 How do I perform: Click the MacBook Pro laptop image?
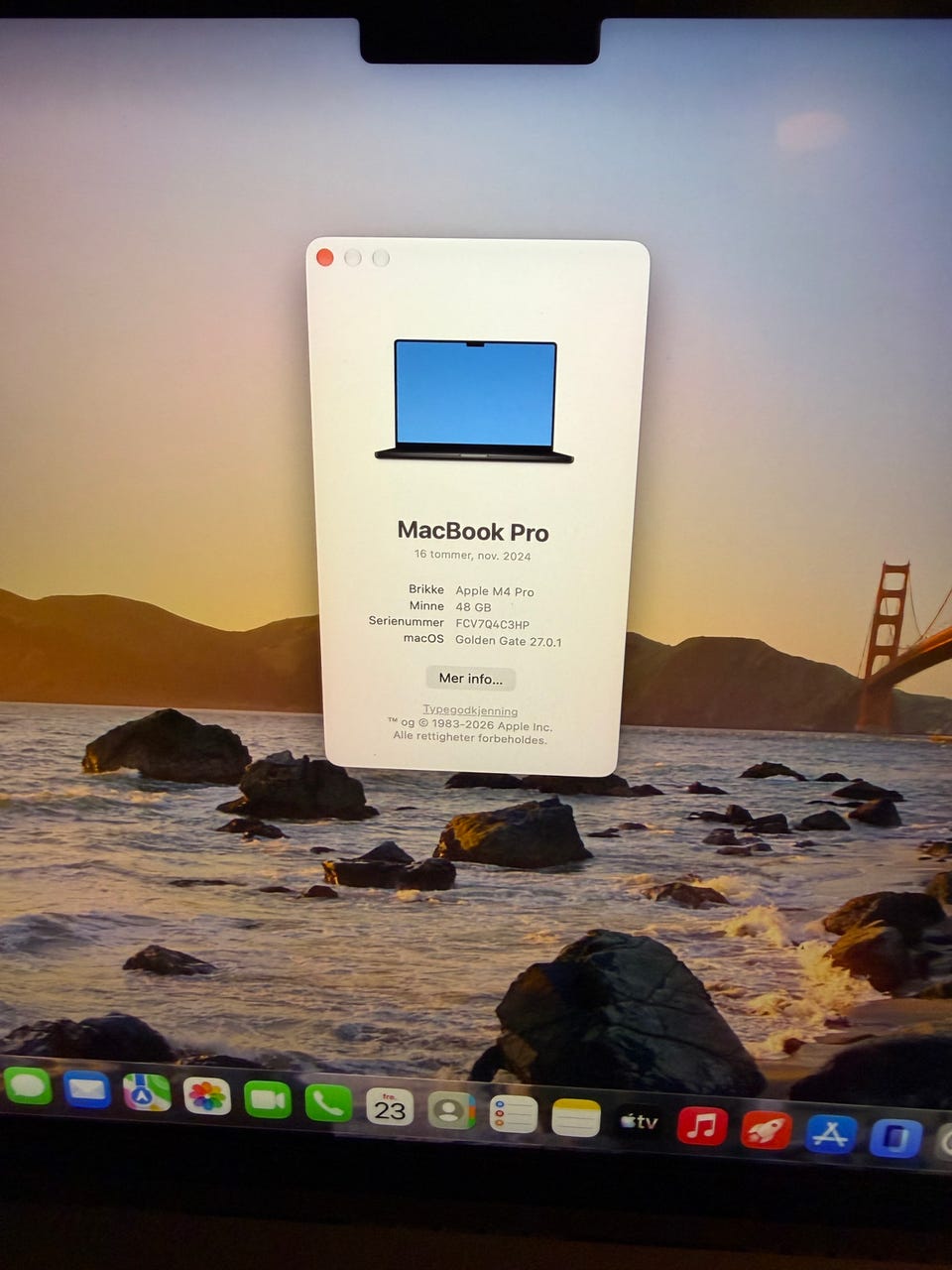click(474, 401)
